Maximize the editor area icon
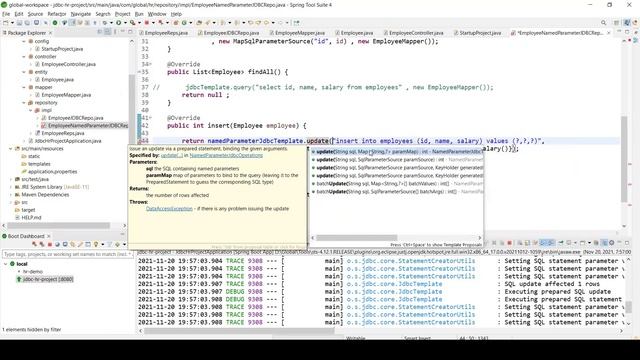The width and height of the screenshot is (640, 360). coord(627,32)
